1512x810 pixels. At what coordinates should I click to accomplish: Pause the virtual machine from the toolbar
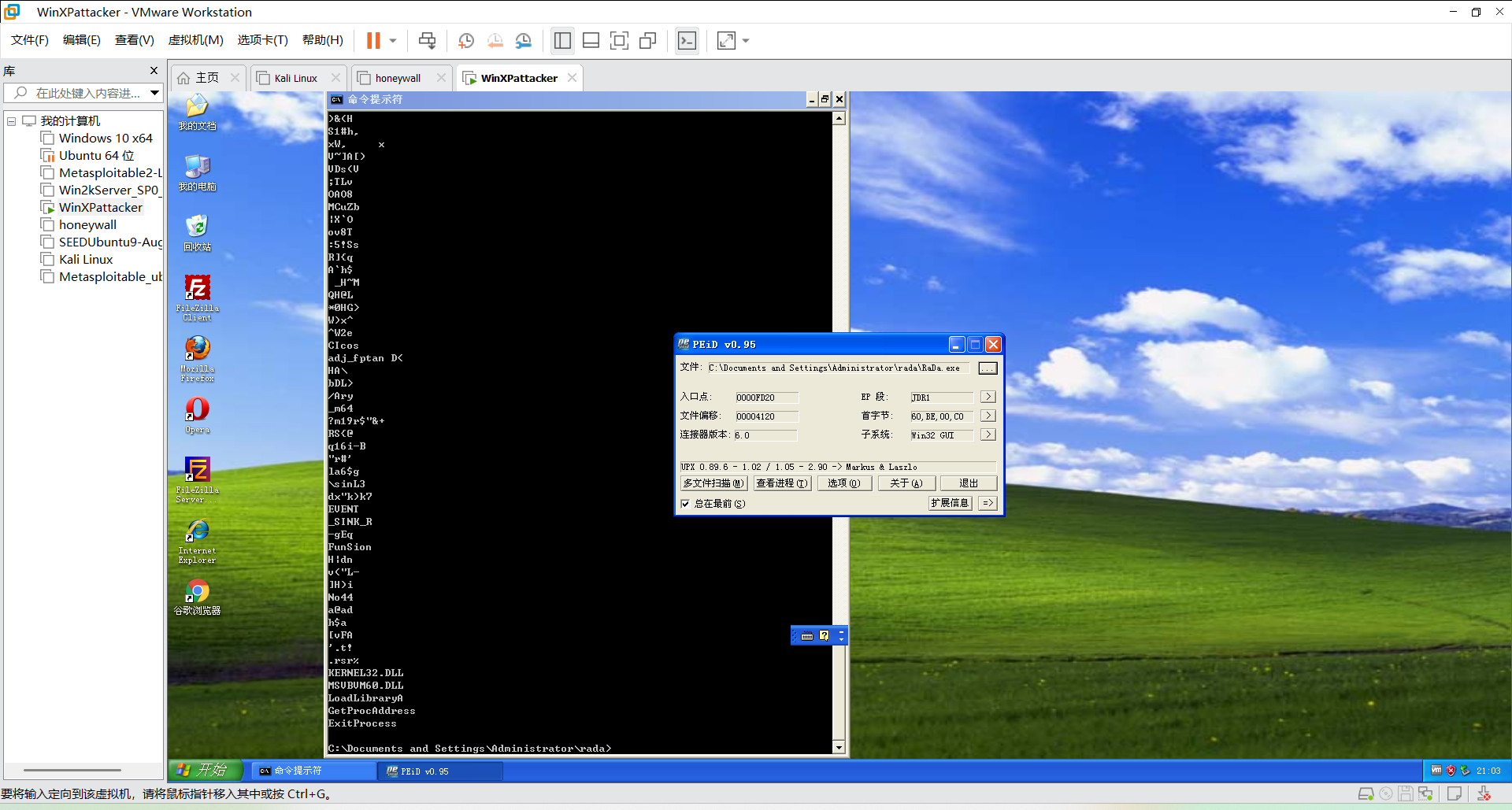pos(373,40)
